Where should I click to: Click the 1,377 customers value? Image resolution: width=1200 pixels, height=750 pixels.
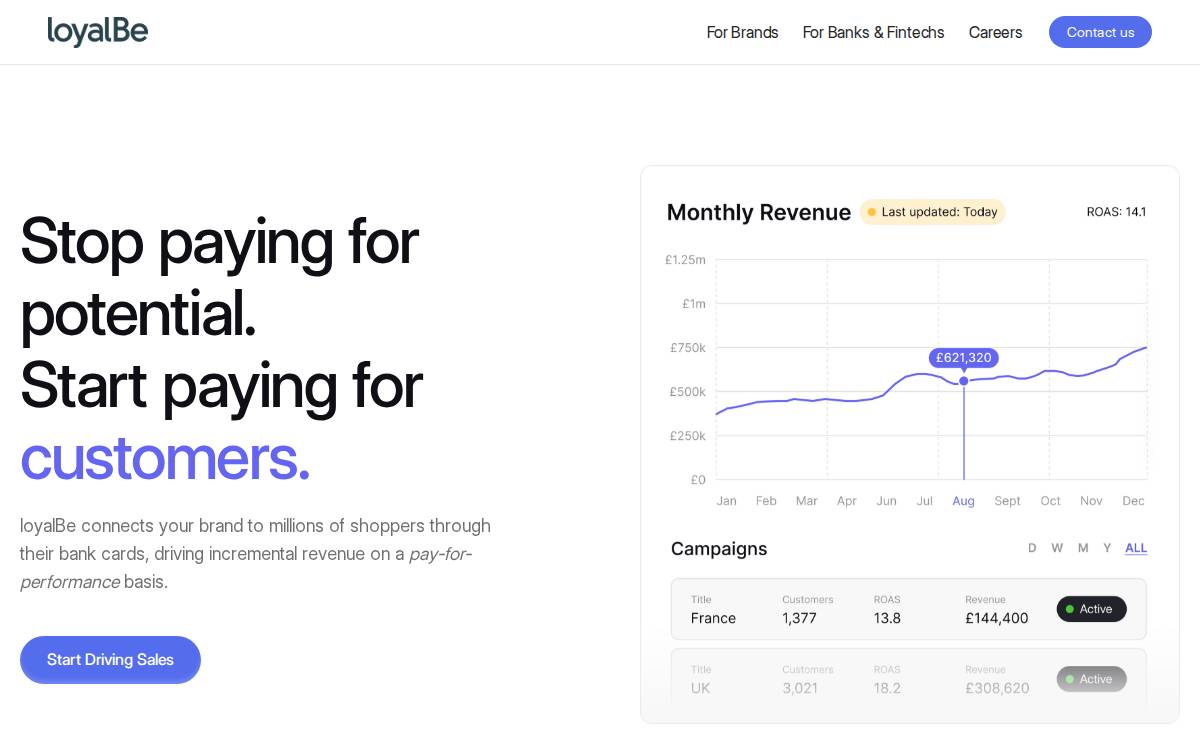799,618
